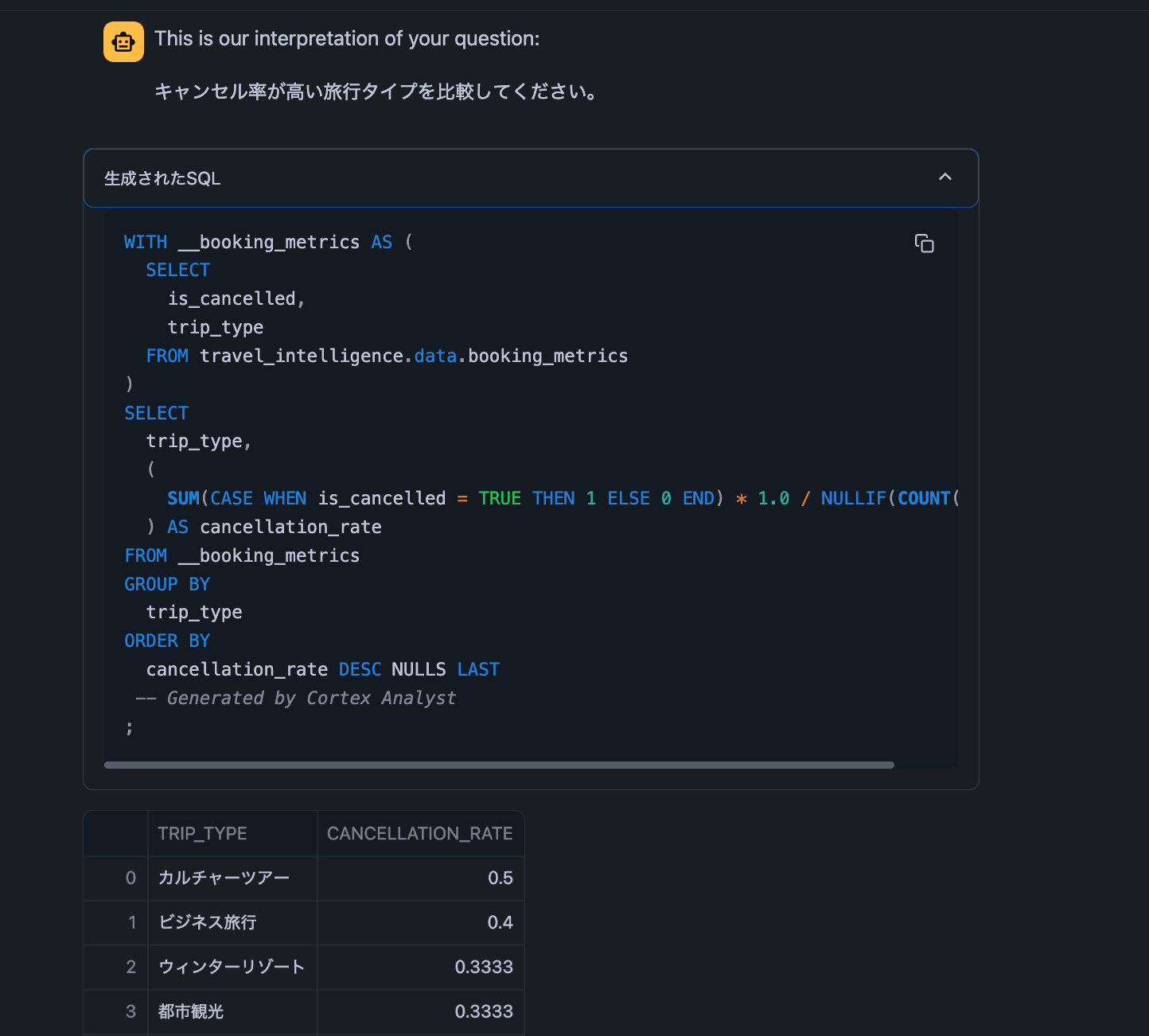Click the 'GROUP BY' keyword in SQL
This screenshot has height=1036, width=1149.
167,584
